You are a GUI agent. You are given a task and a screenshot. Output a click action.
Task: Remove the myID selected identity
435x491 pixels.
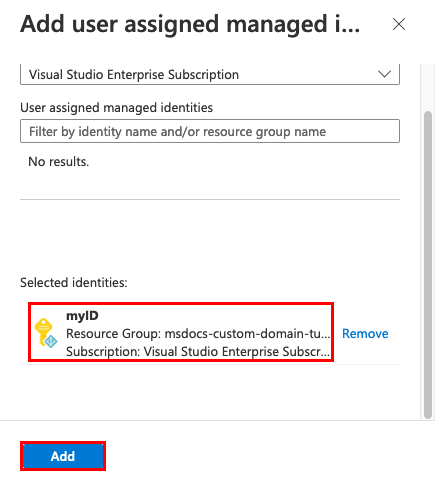tap(365, 334)
